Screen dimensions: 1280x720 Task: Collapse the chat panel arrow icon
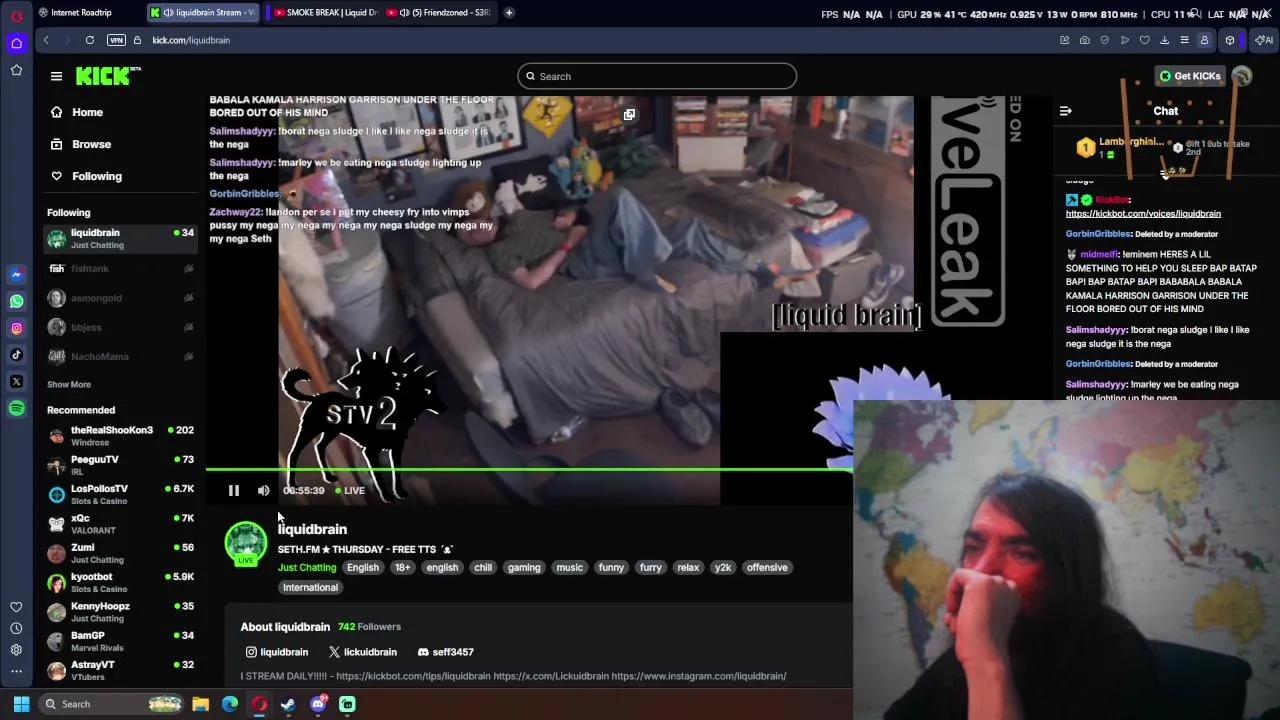tap(1066, 111)
